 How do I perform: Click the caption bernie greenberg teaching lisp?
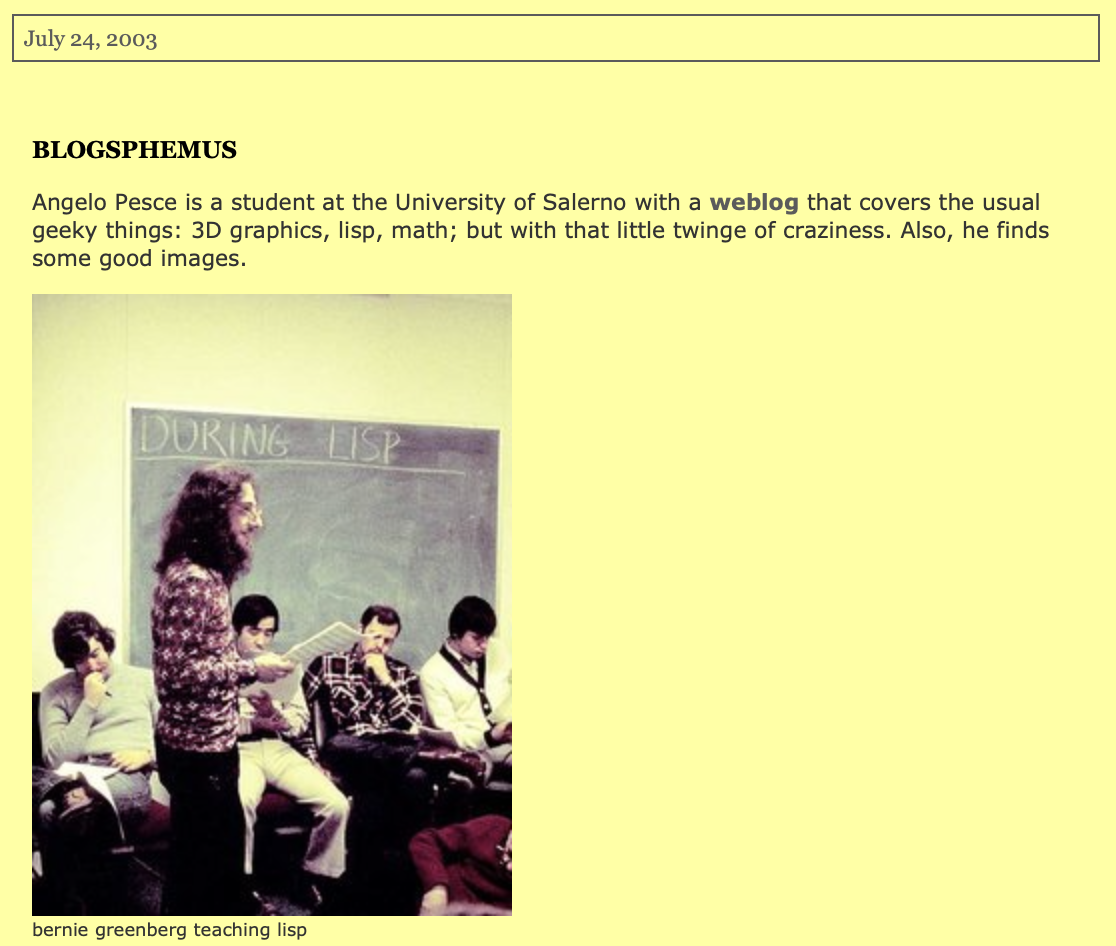coord(169,930)
